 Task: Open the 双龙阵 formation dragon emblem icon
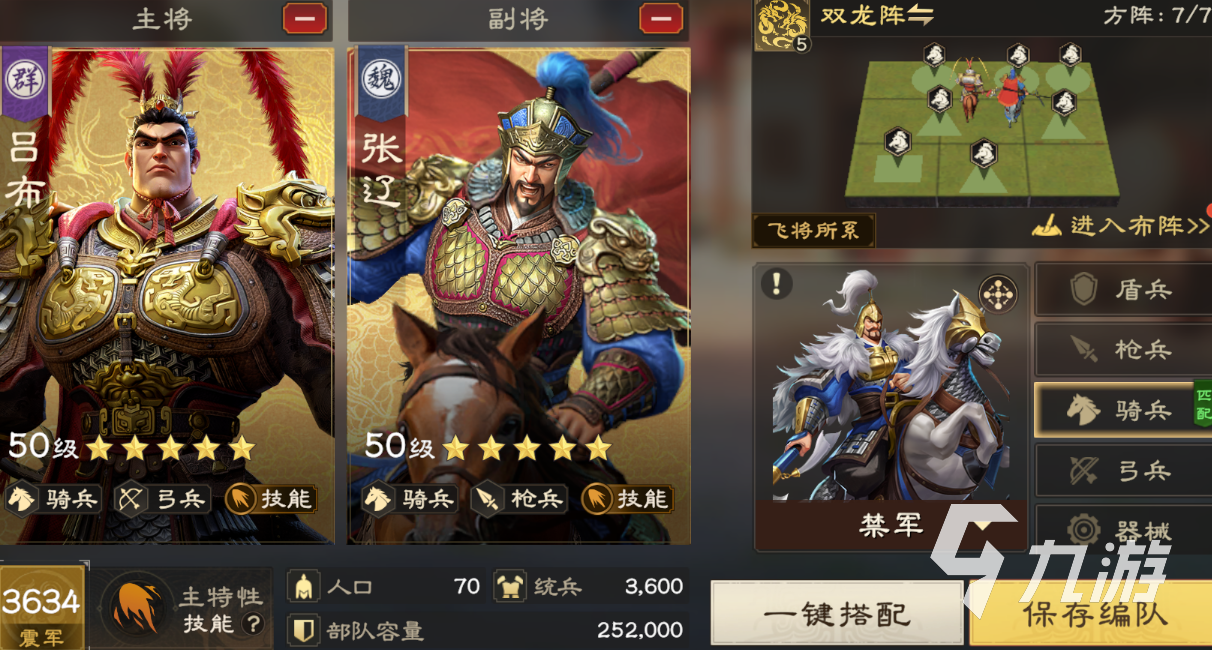781,25
